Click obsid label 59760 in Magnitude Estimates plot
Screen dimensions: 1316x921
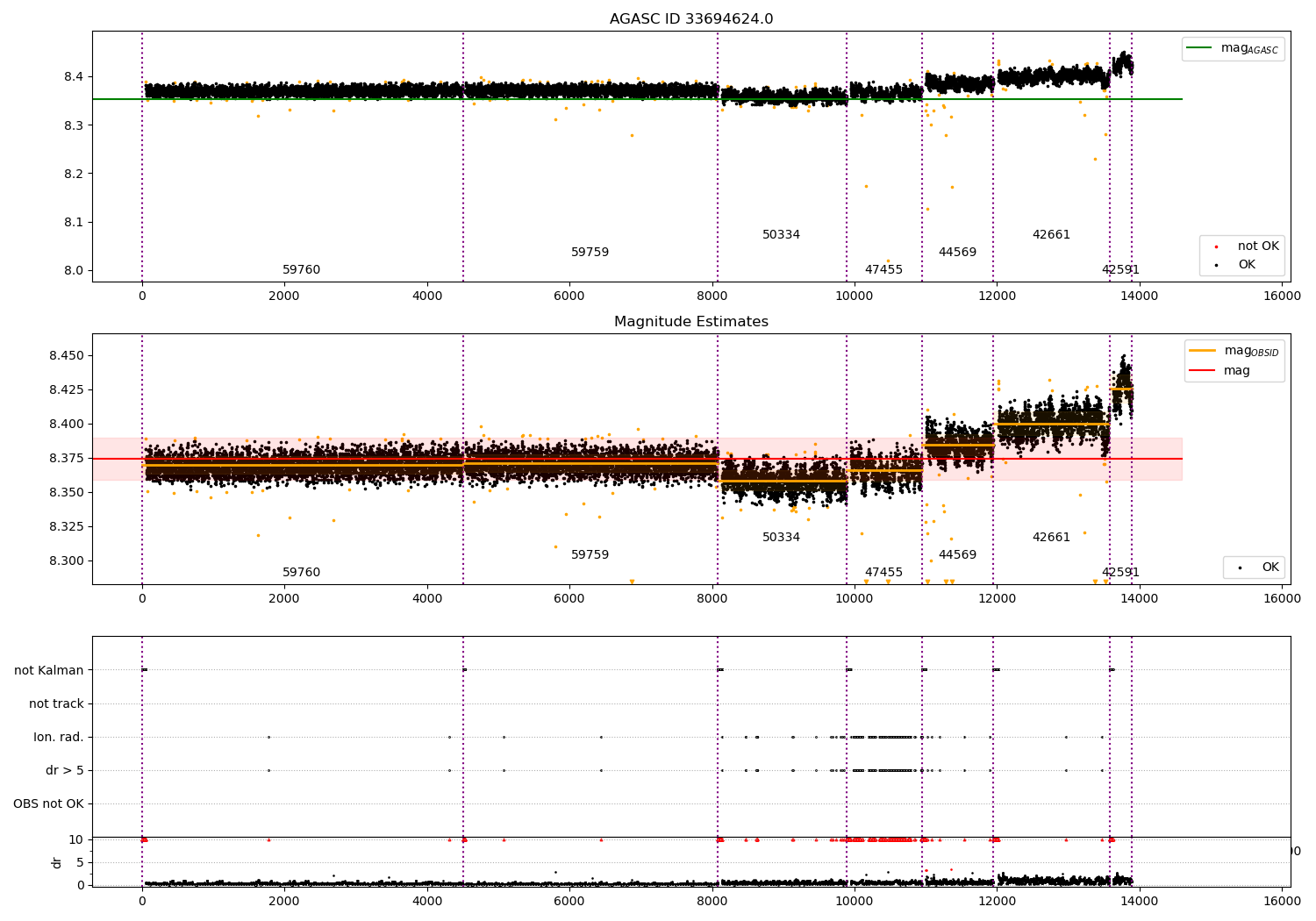click(301, 573)
